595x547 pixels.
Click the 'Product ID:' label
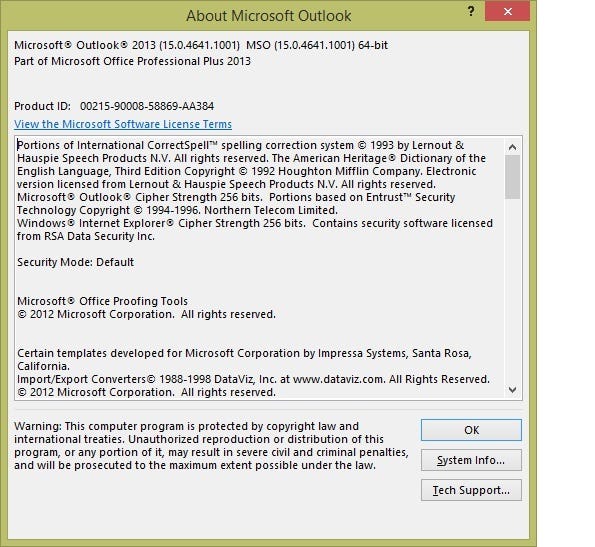click(x=42, y=106)
